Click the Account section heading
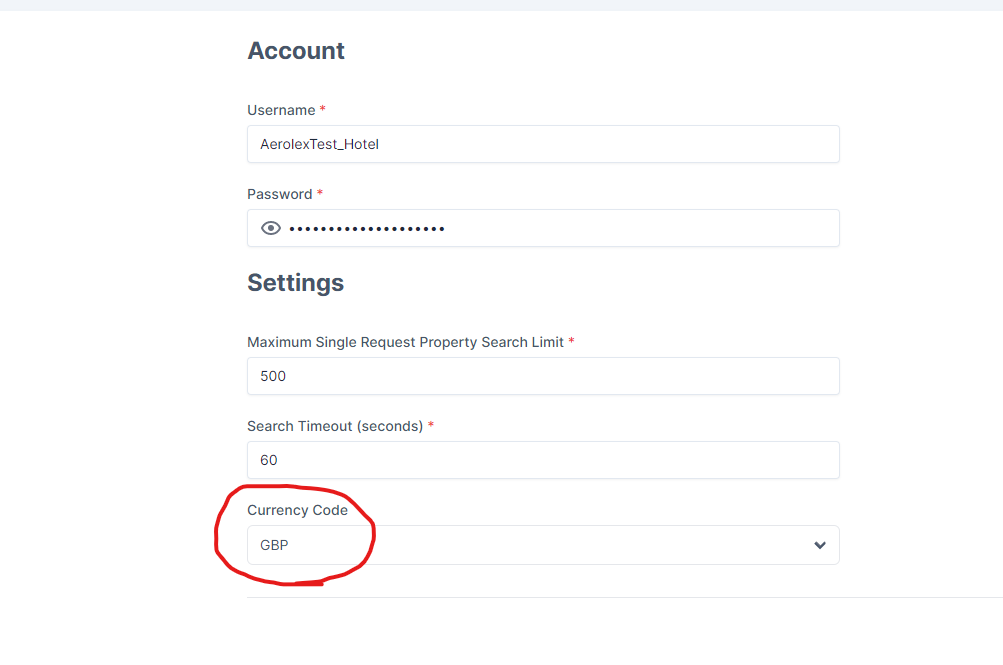This screenshot has height=665, width=1003. (x=296, y=51)
